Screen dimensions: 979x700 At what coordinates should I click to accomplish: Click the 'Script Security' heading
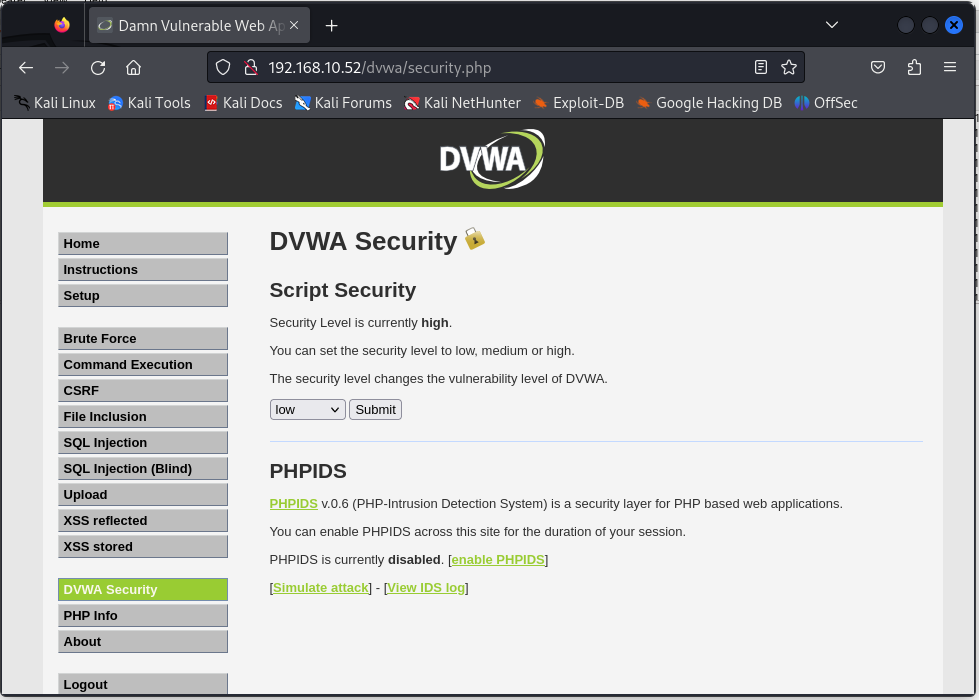[x=343, y=290]
